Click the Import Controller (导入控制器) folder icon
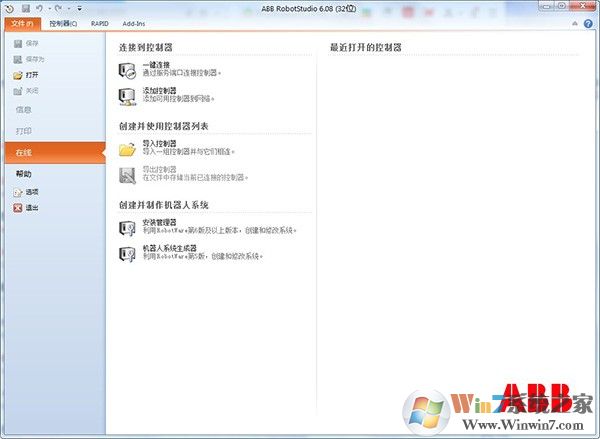This screenshot has width=600, height=439. pyautogui.click(x=127, y=149)
